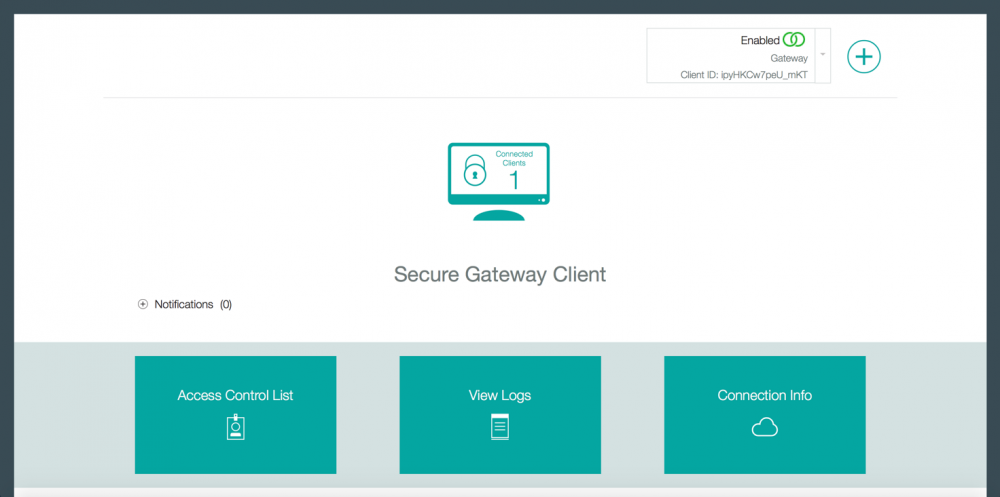The image size is (1000, 497).
Task: Open the View Logs tile
Action: coord(500,415)
